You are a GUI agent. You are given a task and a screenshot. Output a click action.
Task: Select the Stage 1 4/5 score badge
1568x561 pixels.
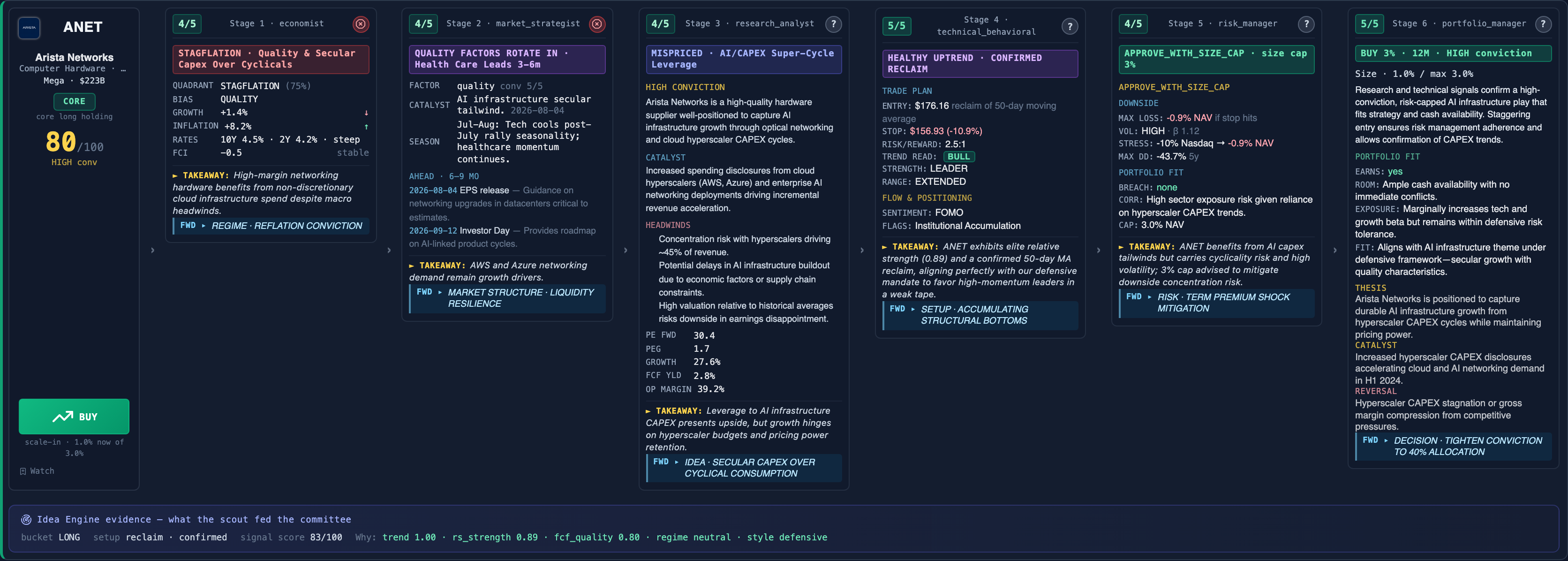click(x=187, y=24)
